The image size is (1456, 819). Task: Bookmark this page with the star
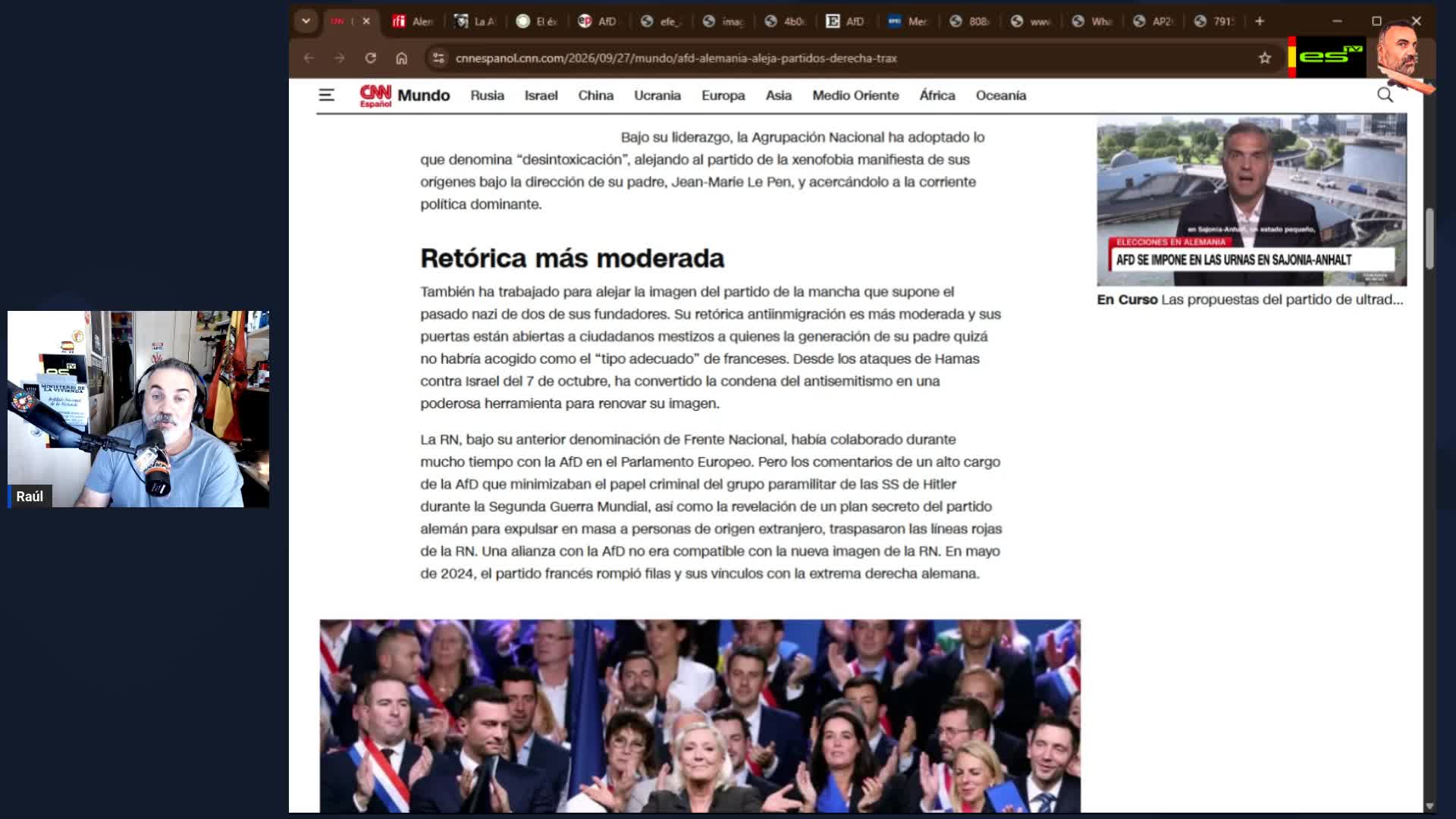click(x=1264, y=58)
